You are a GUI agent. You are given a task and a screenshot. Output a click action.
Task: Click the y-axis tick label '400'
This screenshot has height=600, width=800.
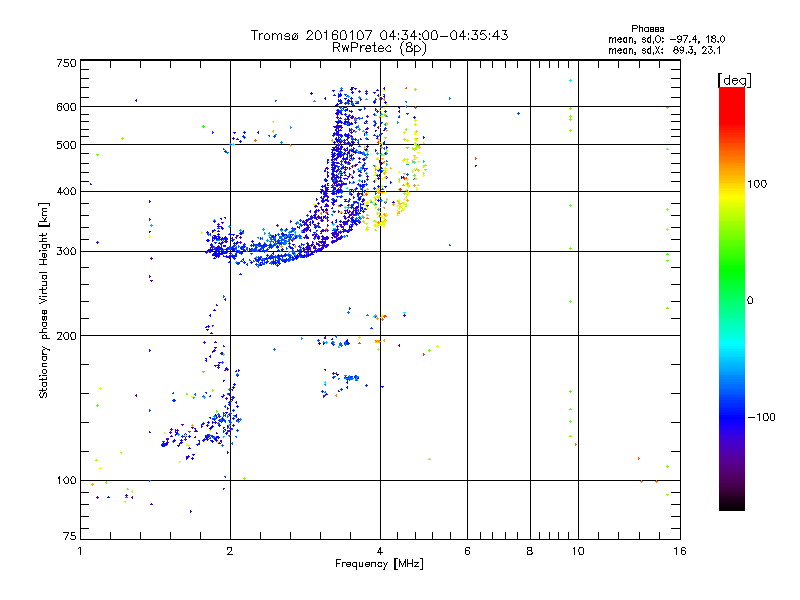click(66, 191)
